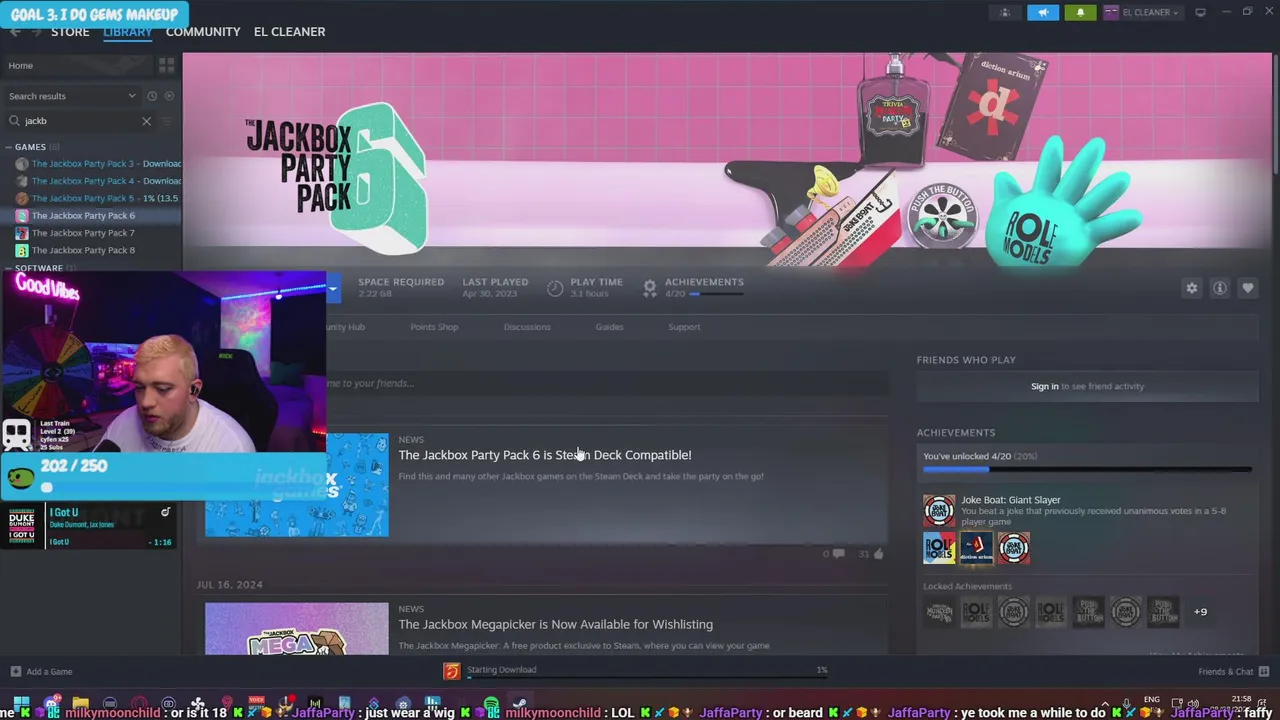Open the Search results filter dropdown

point(72,96)
